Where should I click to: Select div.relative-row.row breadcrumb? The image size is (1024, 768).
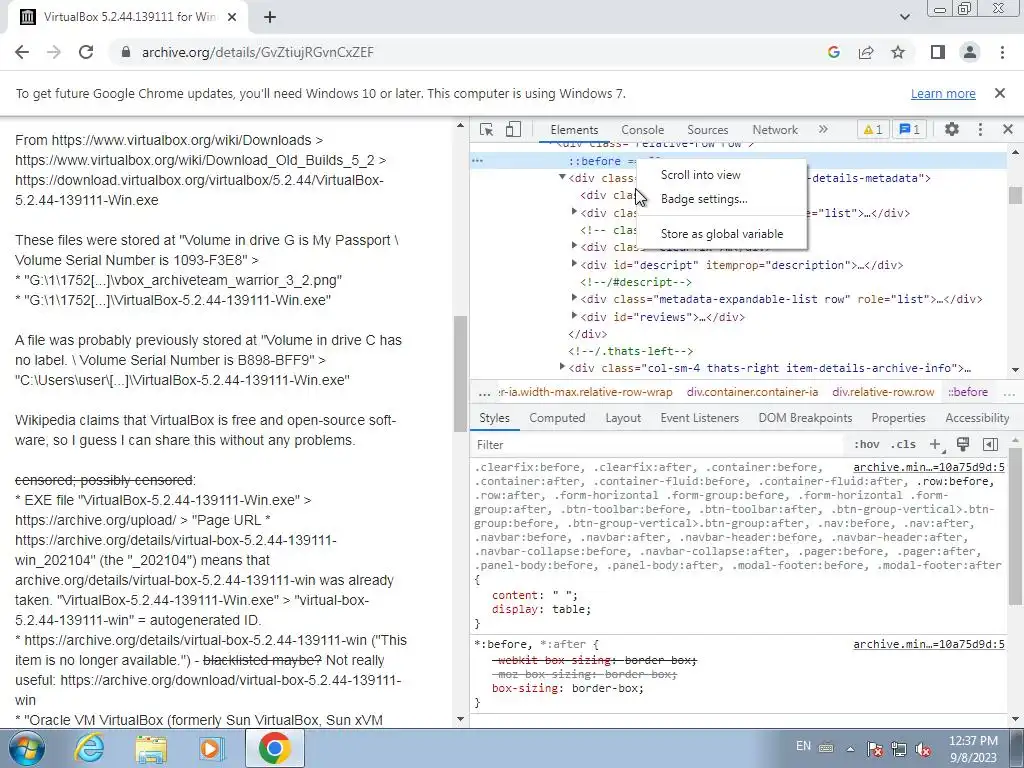tap(883, 392)
